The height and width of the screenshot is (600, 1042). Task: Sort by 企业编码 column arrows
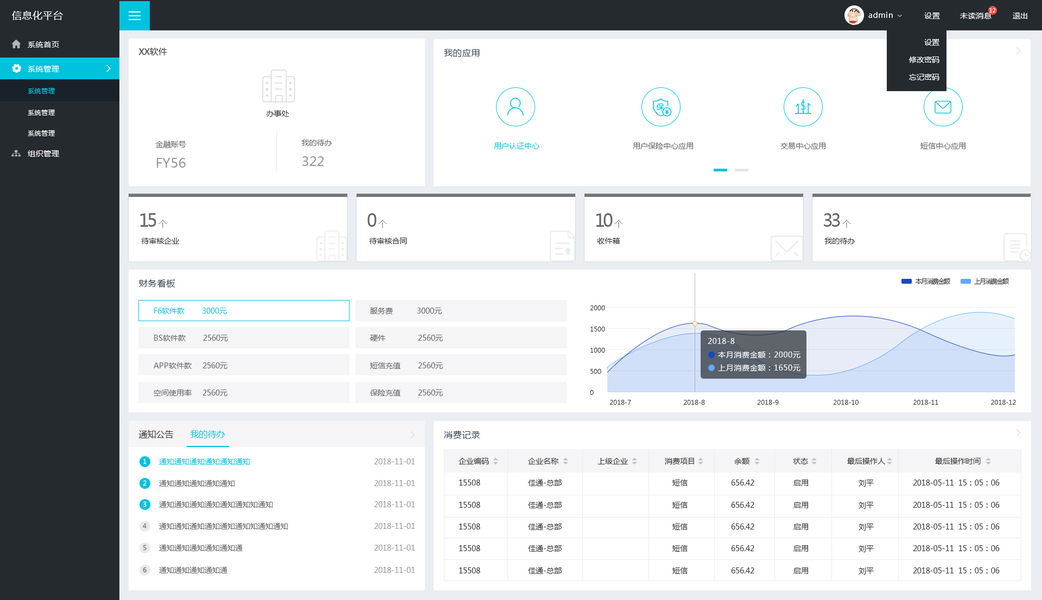tap(495, 461)
